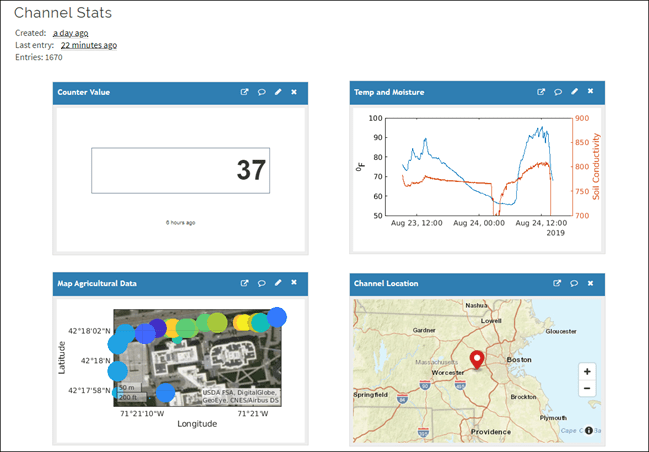Click the Counter Value panel title
This screenshot has width=649, height=452.
[84, 92]
